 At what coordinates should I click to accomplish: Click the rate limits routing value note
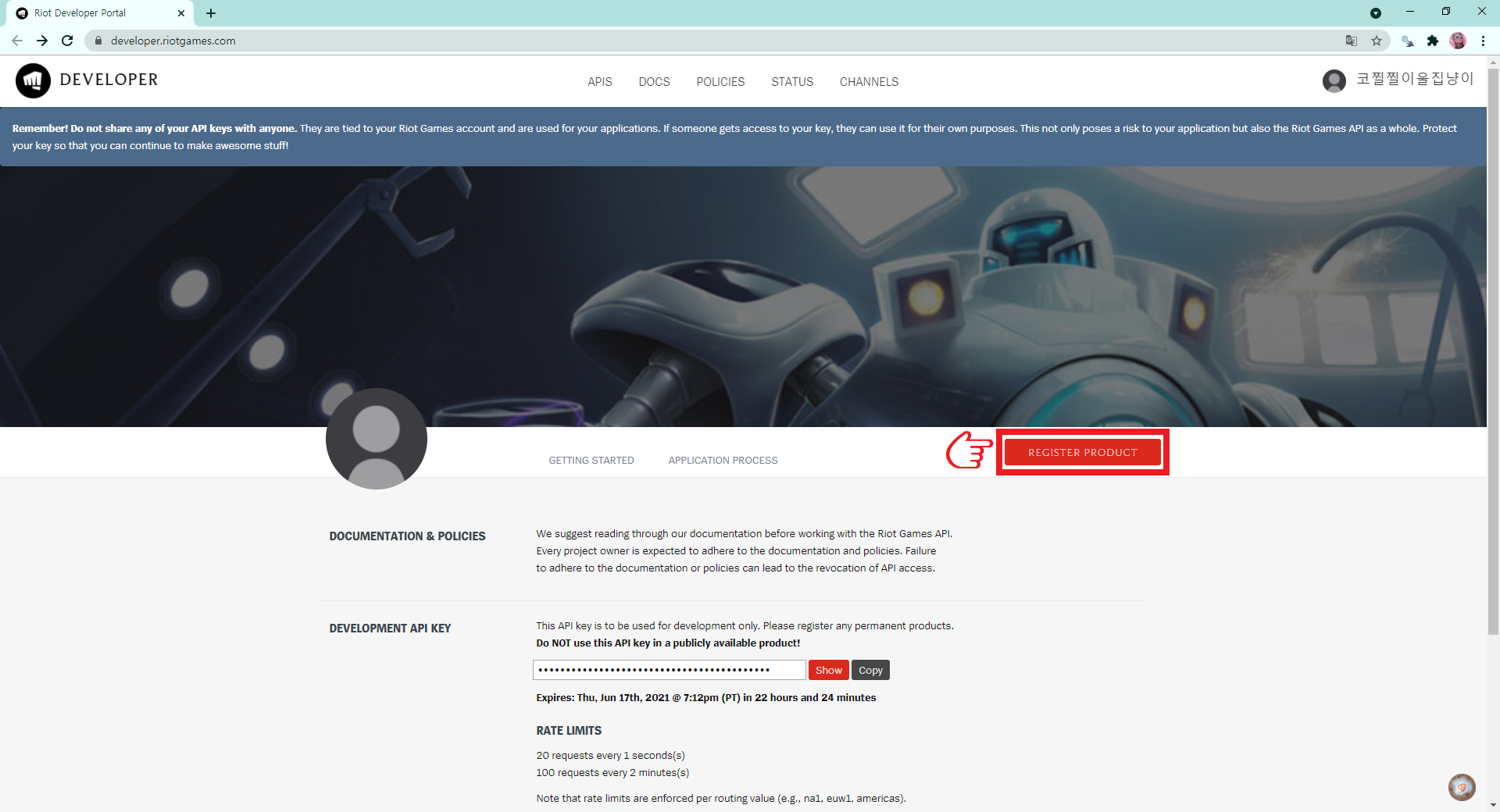click(x=721, y=799)
